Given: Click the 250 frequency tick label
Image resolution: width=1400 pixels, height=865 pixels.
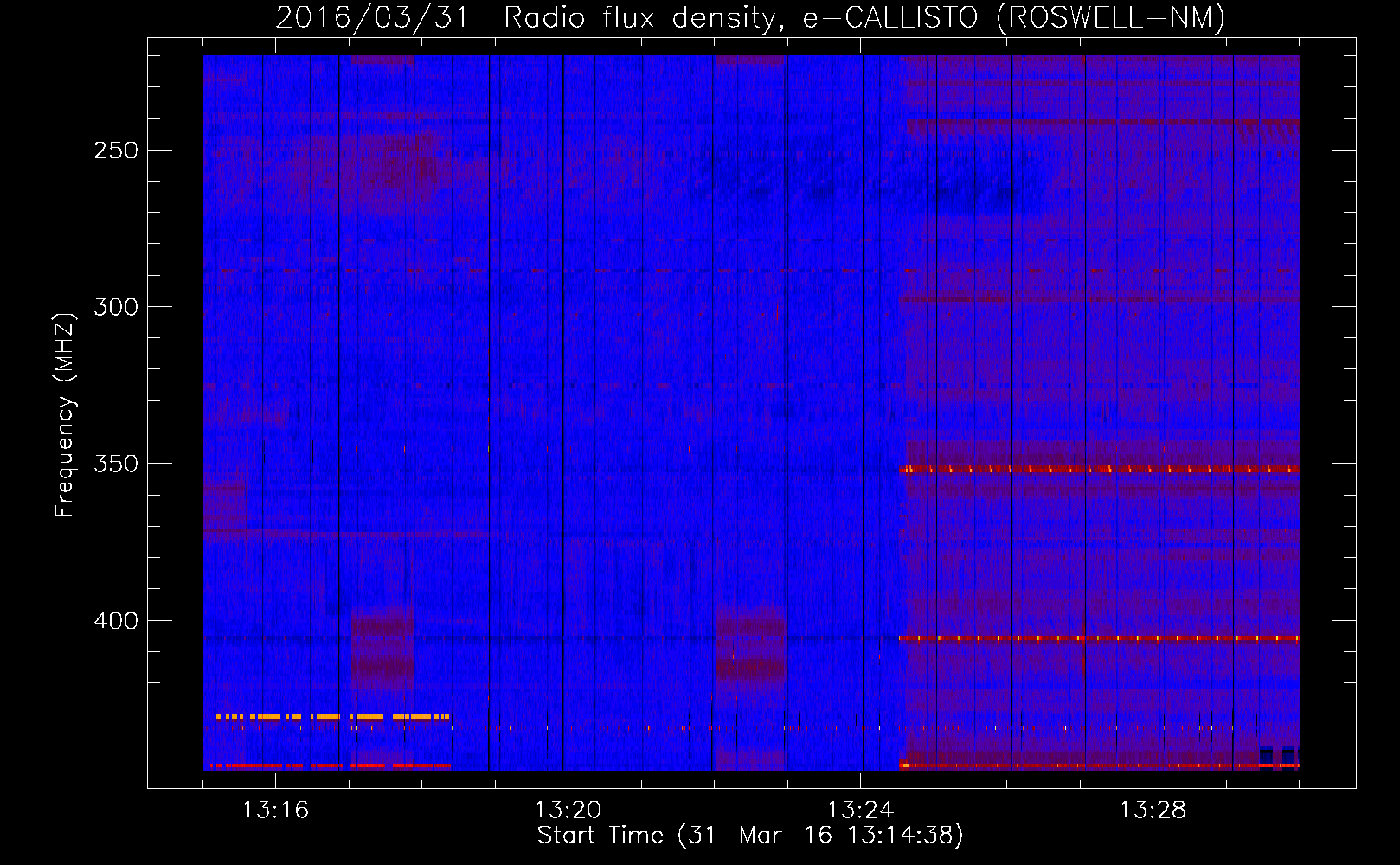Looking at the screenshot, I should tap(116, 151).
